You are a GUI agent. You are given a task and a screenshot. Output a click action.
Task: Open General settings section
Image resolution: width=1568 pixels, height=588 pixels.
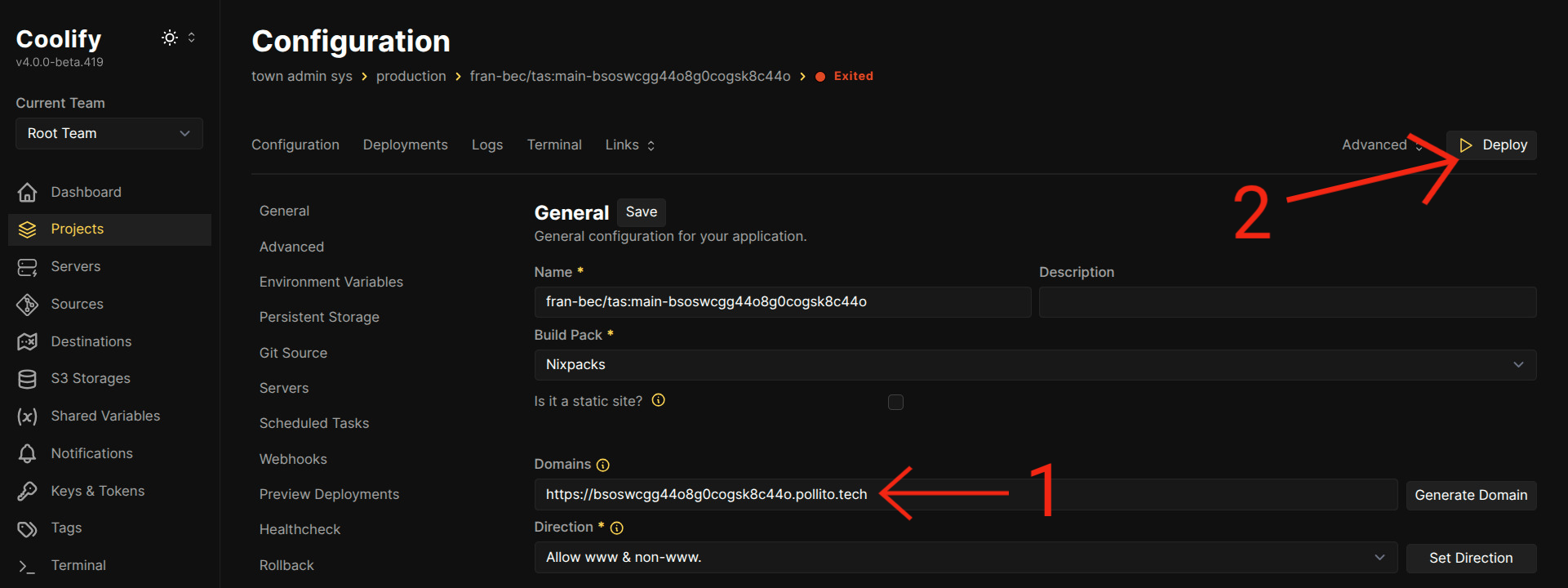pyautogui.click(x=284, y=211)
